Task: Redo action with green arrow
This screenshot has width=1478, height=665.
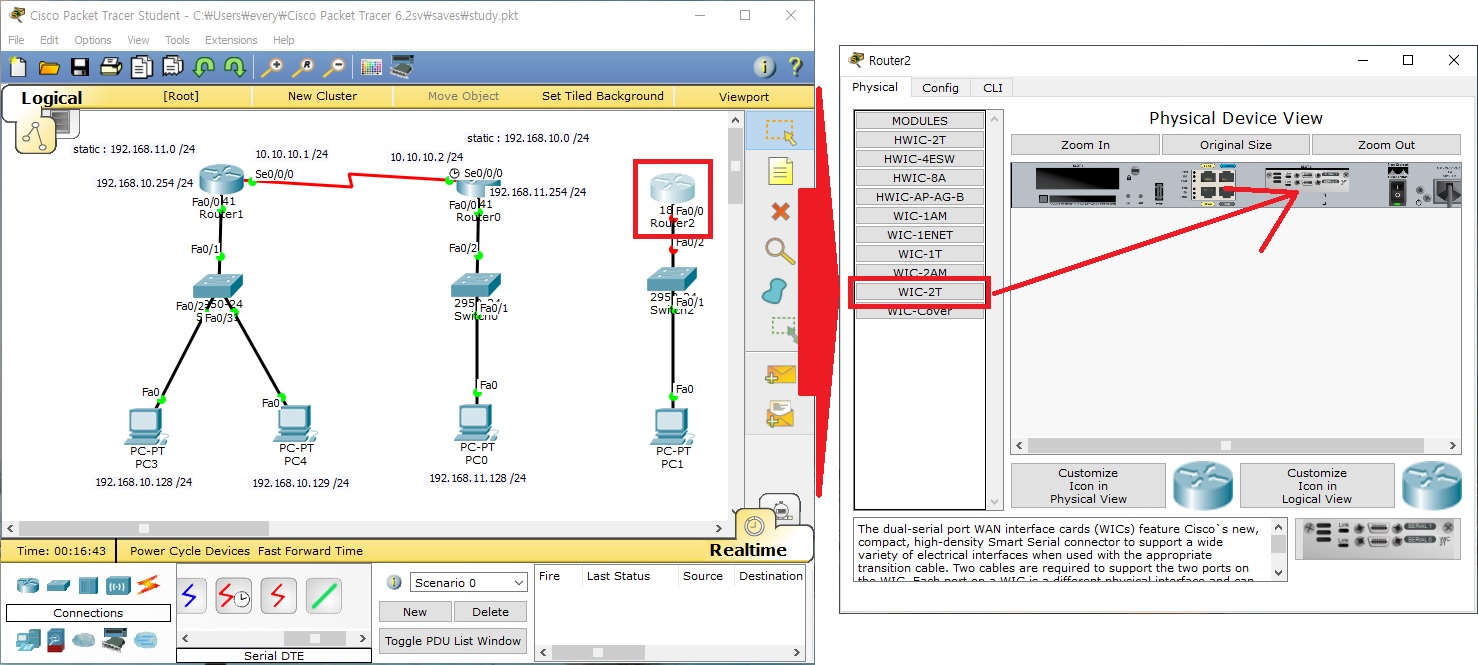Action: (235, 68)
